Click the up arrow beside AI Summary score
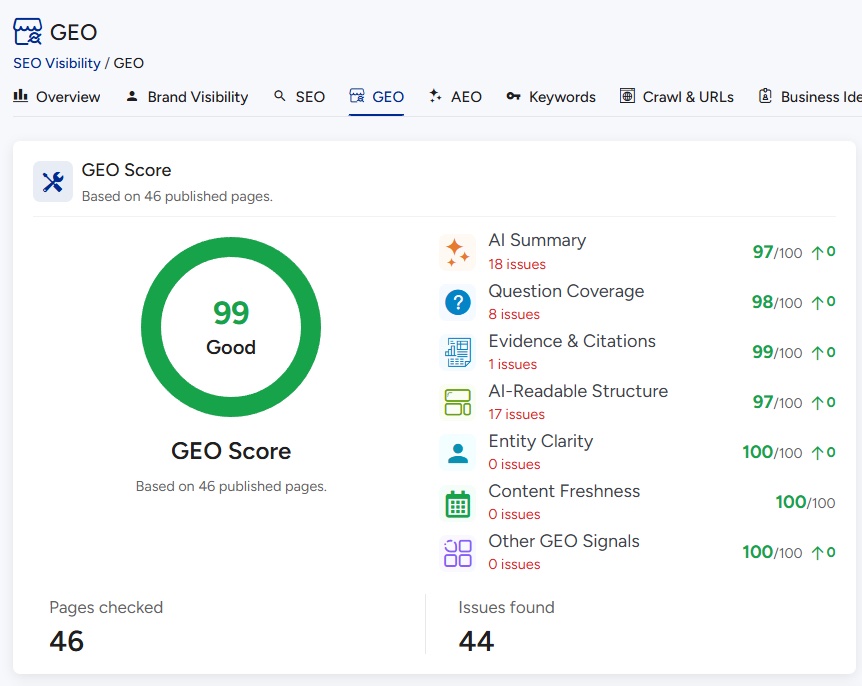Screen dimensions: 862x686 (x=817, y=252)
